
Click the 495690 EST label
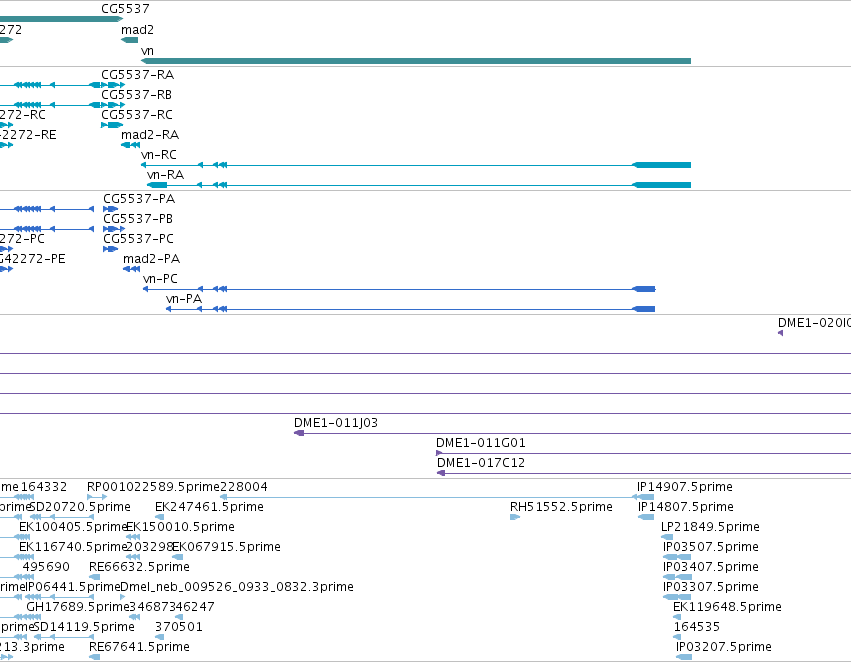point(46,568)
